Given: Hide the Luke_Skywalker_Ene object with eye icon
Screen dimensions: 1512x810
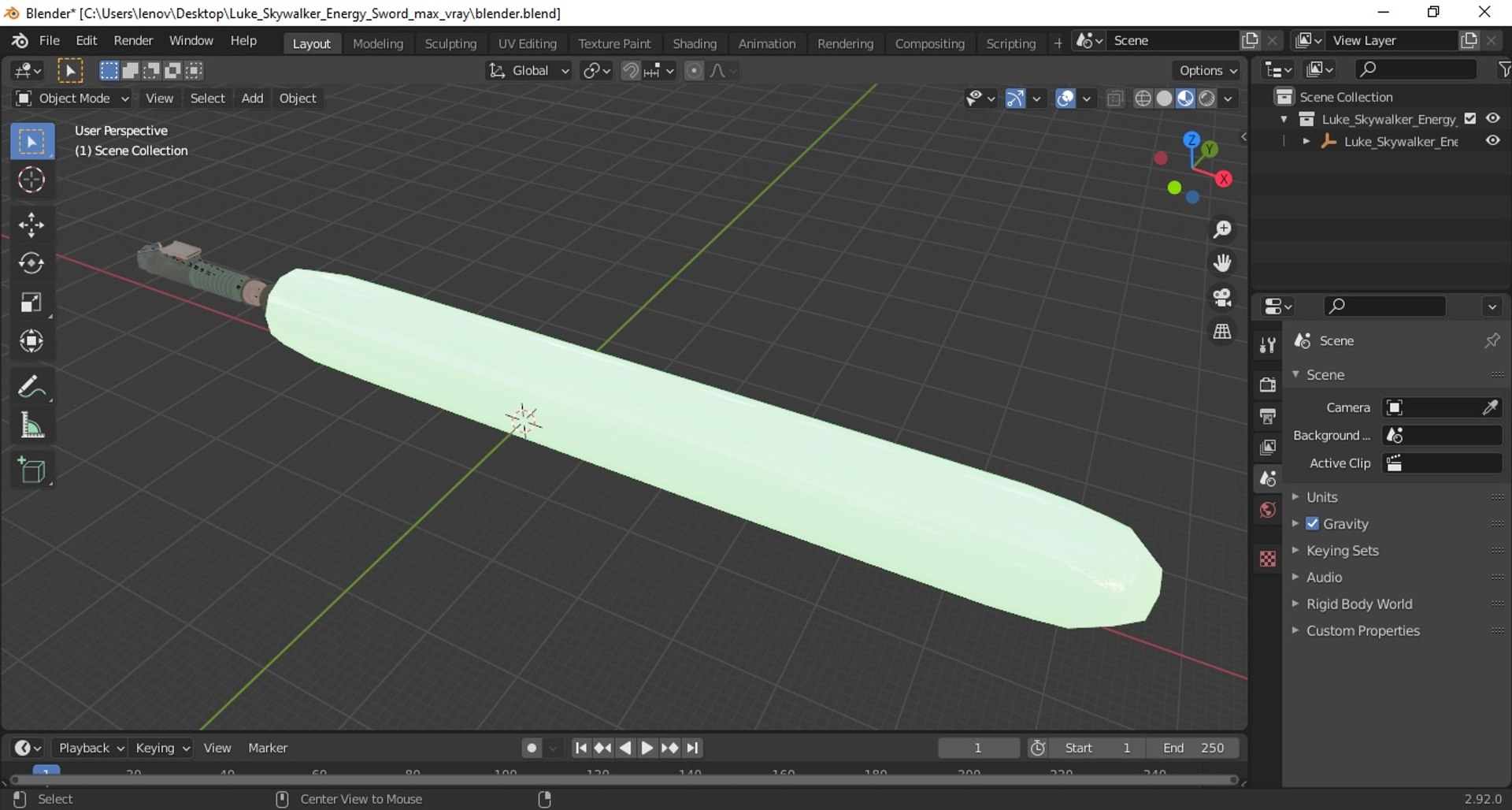Looking at the screenshot, I should pyautogui.click(x=1493, y=141).
